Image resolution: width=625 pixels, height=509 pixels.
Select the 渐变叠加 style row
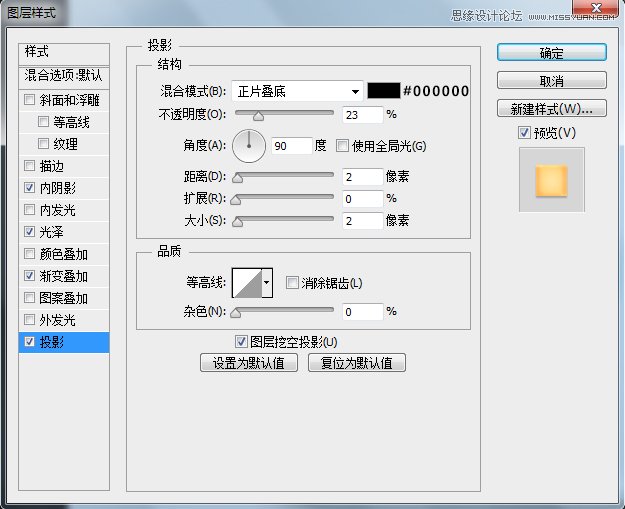(x=64, y=276)
